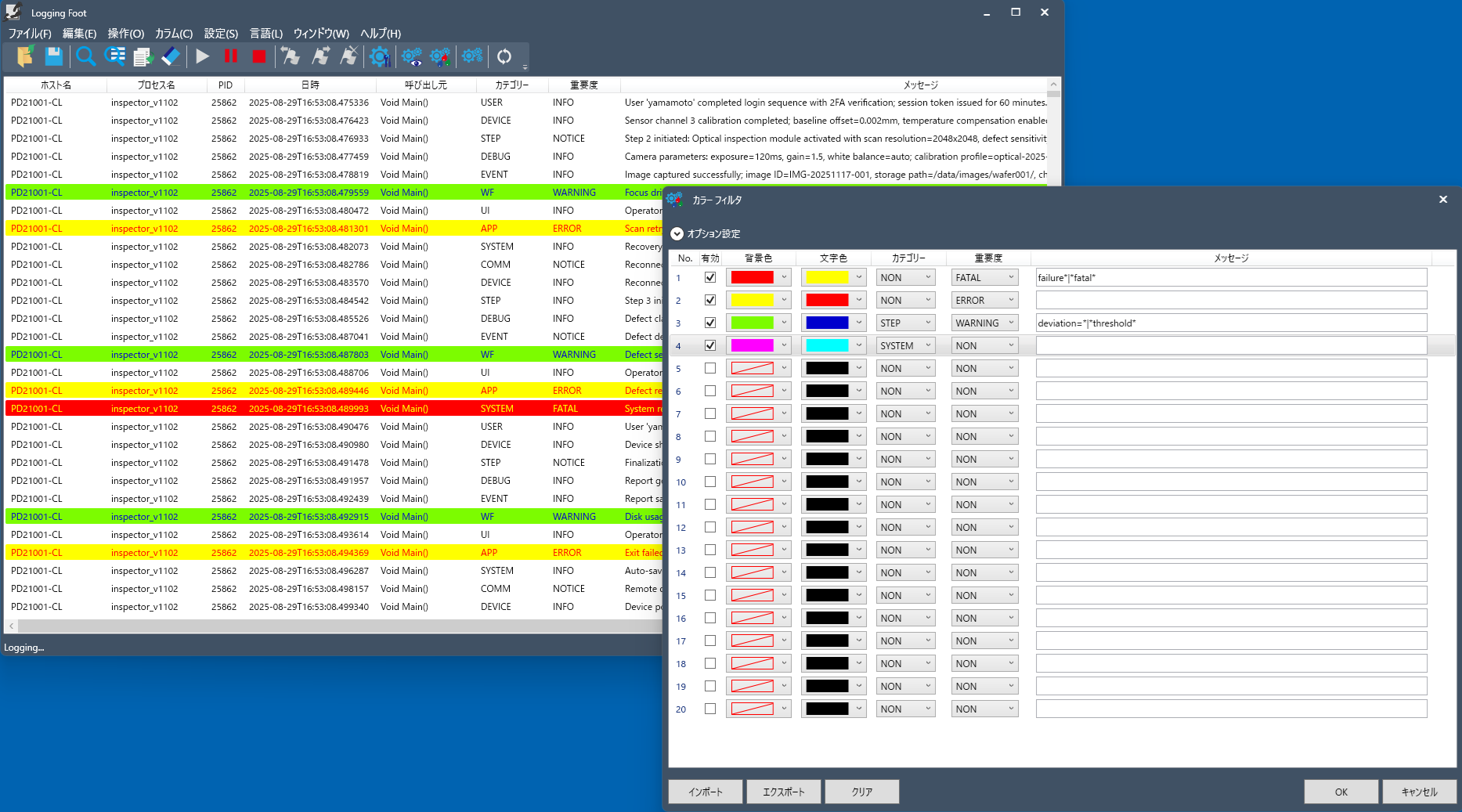Click the gear with eye view filter icon
The width and height of the screenshot is (1462, 812).
click(411, 56)
